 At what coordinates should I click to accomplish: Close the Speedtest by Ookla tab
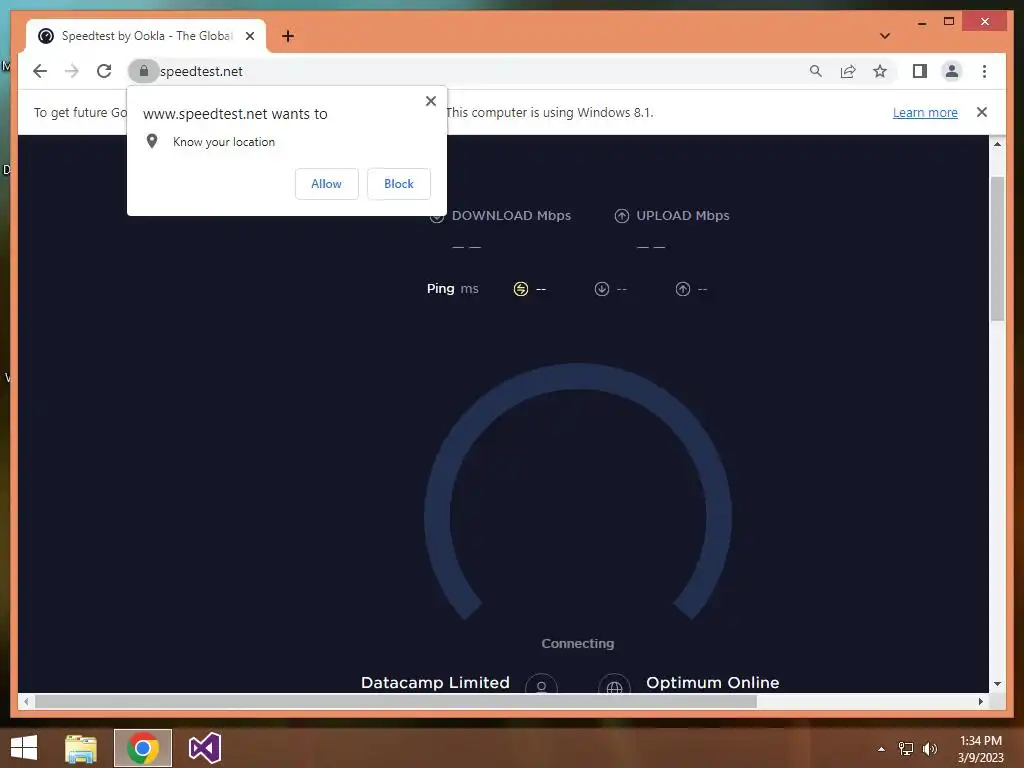click(249, 36)
